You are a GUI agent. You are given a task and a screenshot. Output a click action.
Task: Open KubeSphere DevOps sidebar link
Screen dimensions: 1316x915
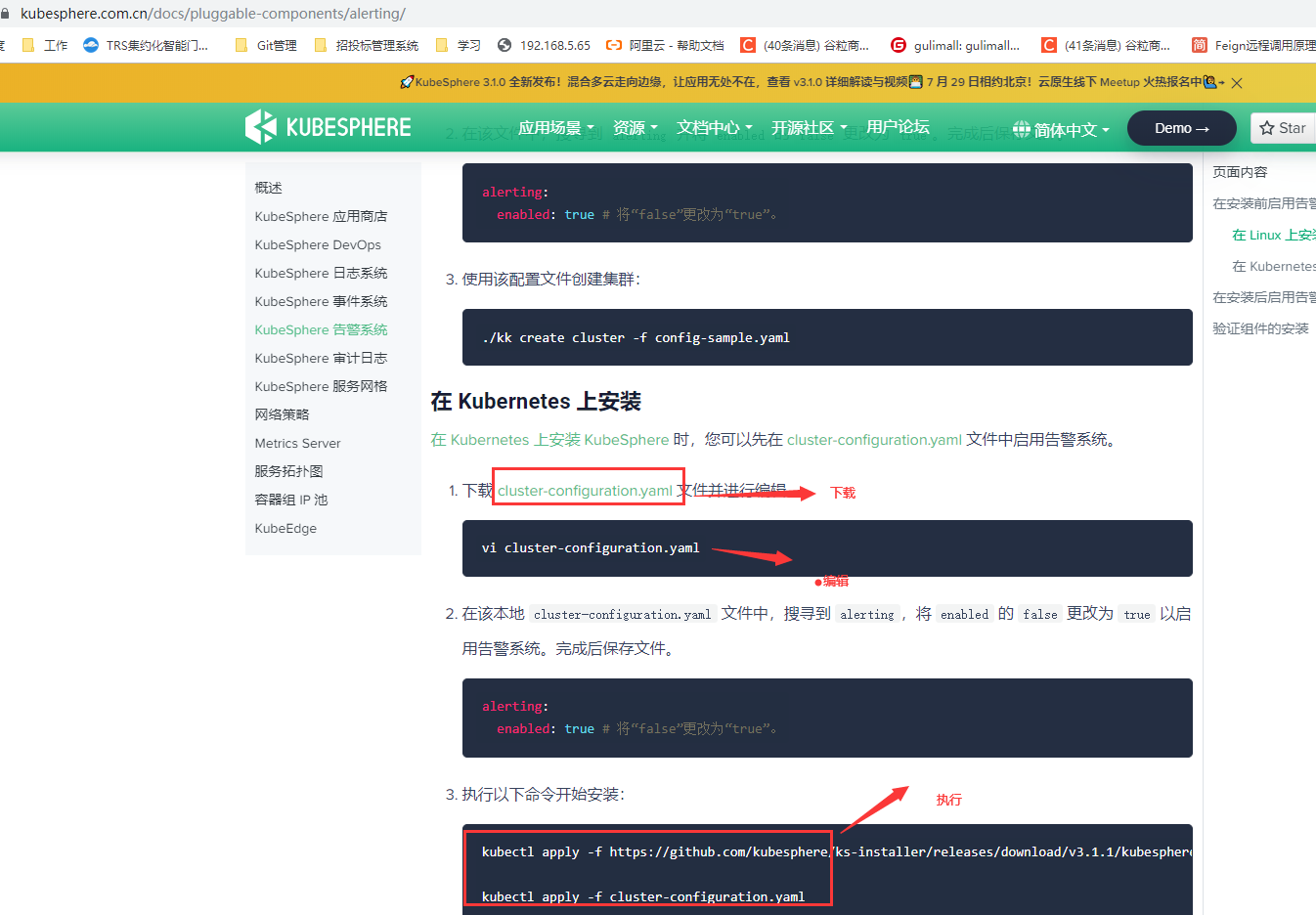coord(318,244)
